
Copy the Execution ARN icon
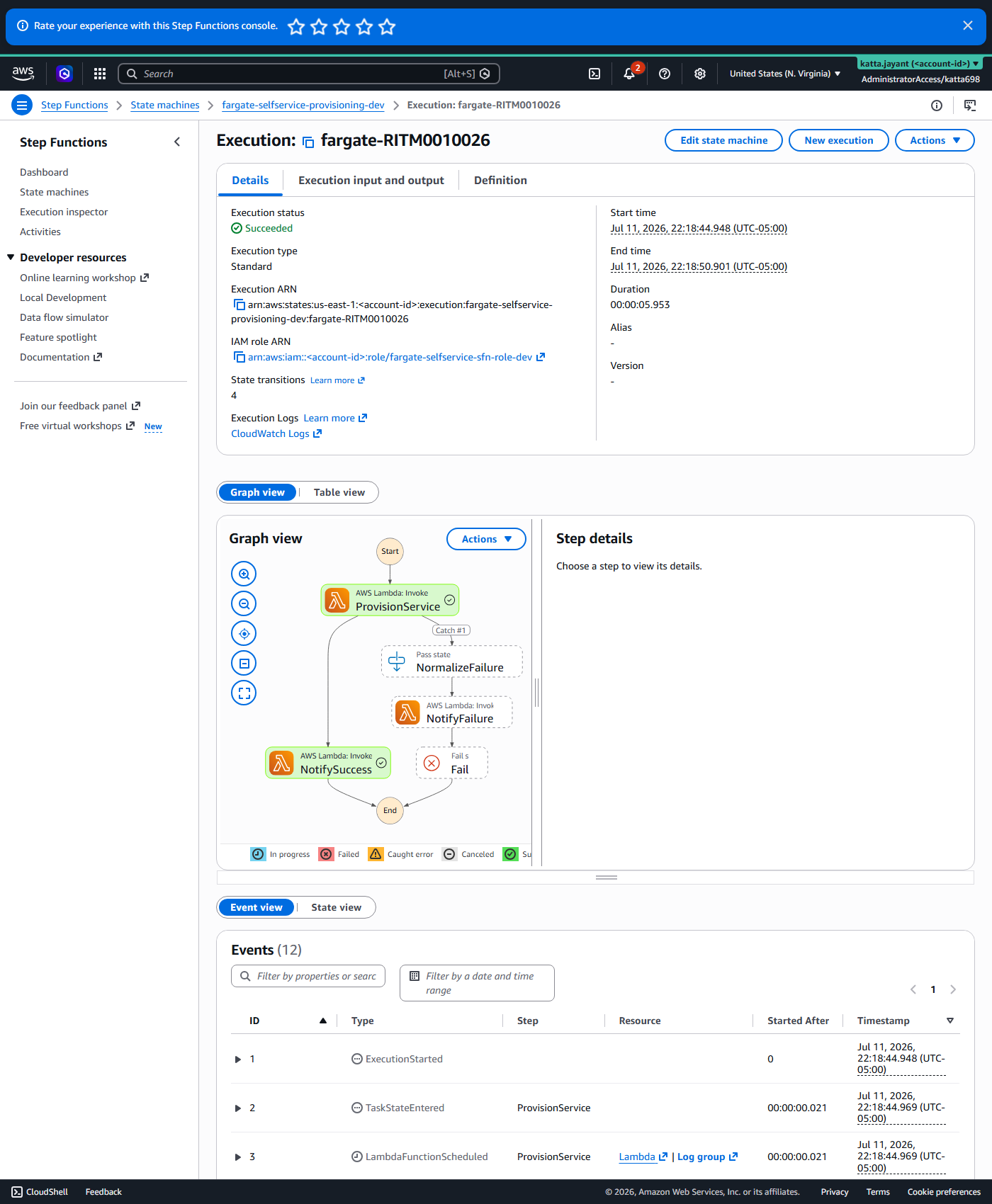(x=239, y=305)
